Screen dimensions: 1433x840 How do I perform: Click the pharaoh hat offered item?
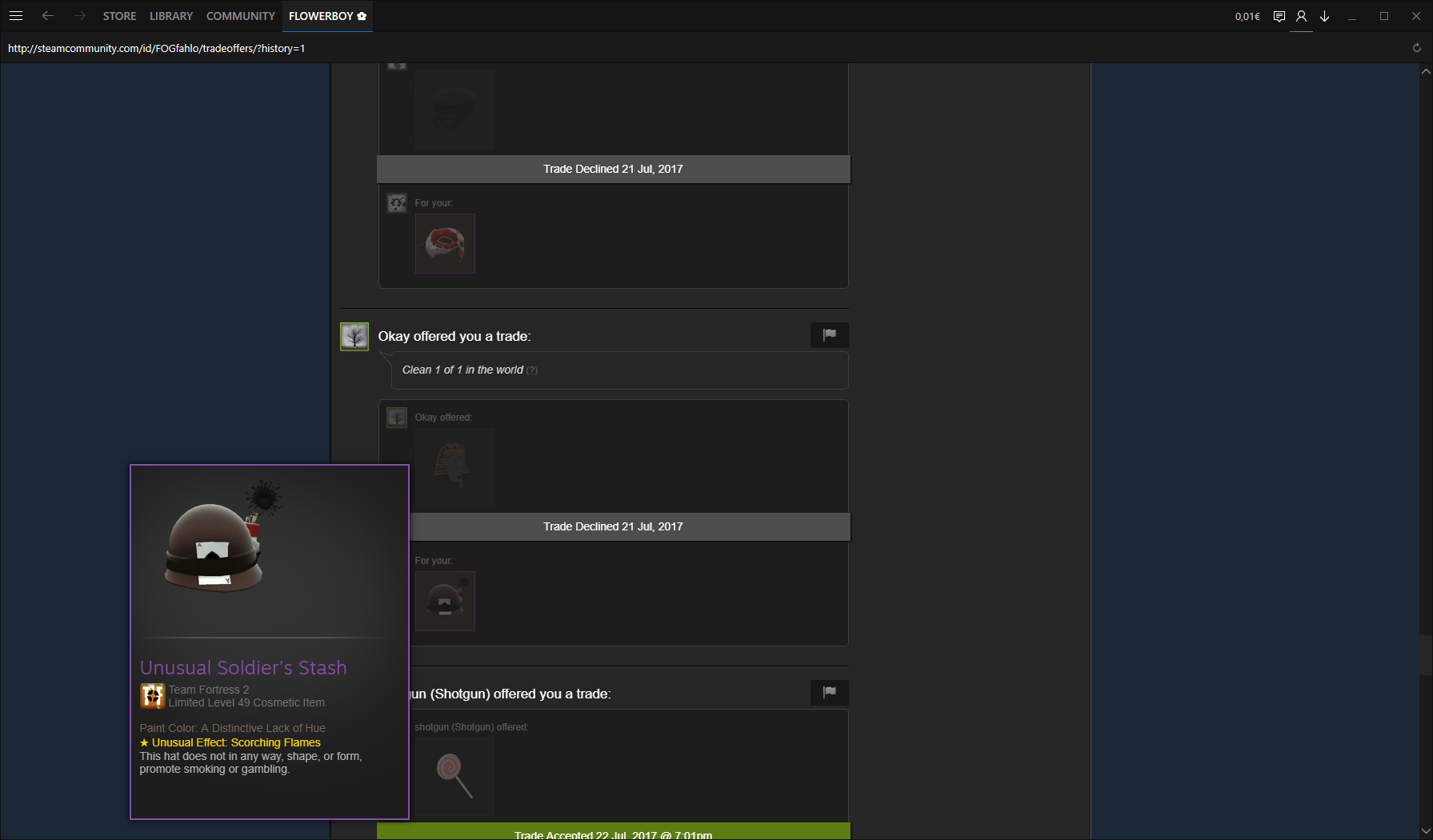tap(454, 467)
